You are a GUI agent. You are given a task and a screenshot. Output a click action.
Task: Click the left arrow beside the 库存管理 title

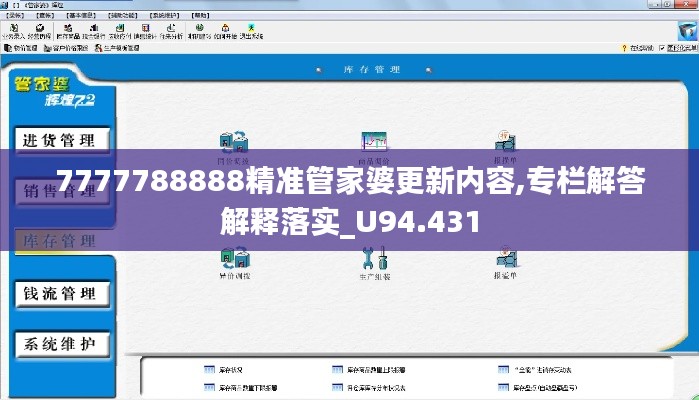point(319,70)
